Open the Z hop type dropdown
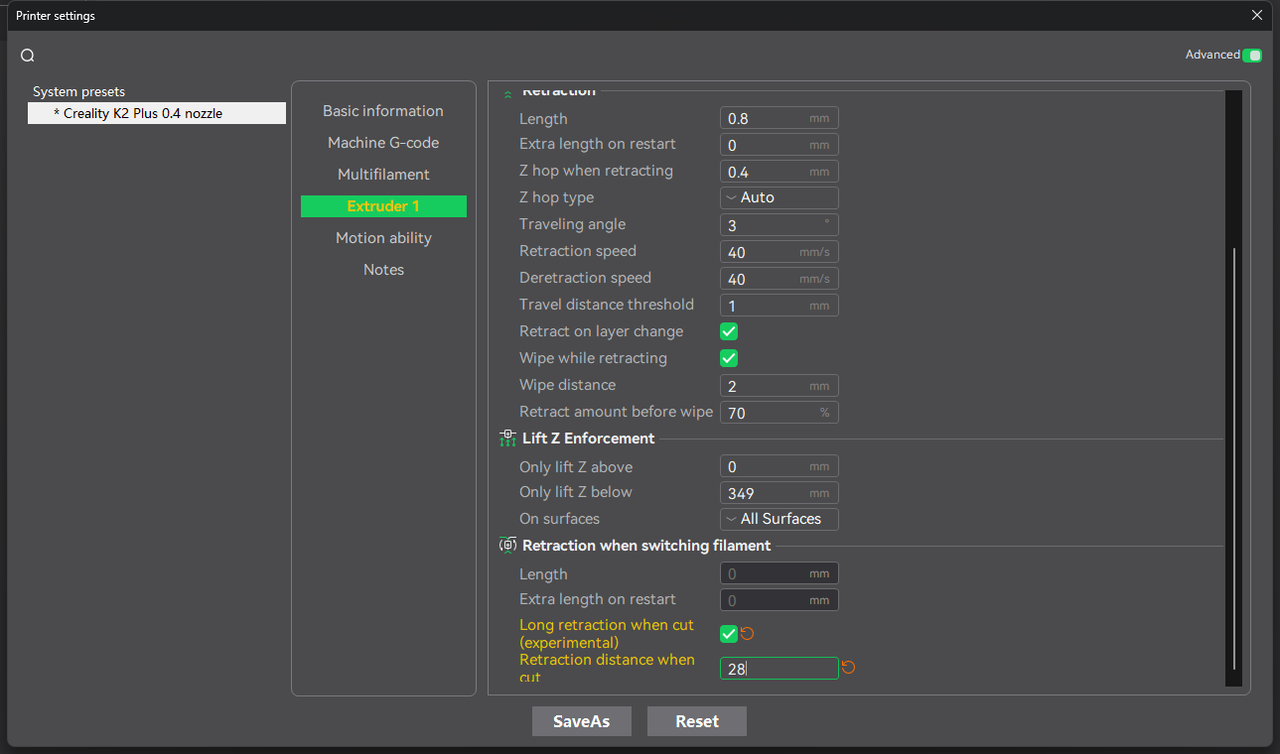The image size is (1280, 754). tap(779, 198)
